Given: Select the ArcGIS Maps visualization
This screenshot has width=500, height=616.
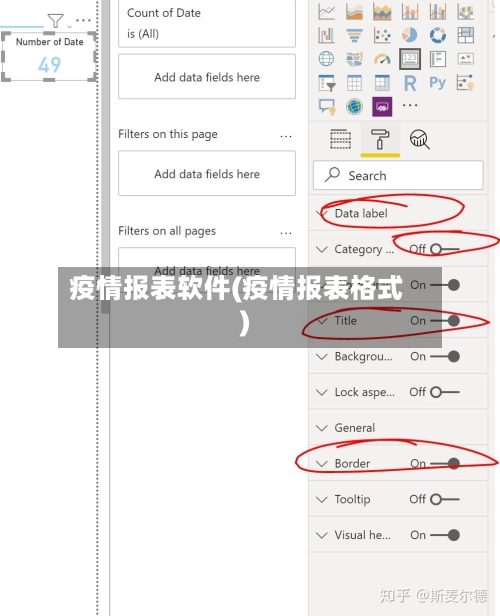Looking at the screenshot, I should pyautogui.click(x=354, y=106).
